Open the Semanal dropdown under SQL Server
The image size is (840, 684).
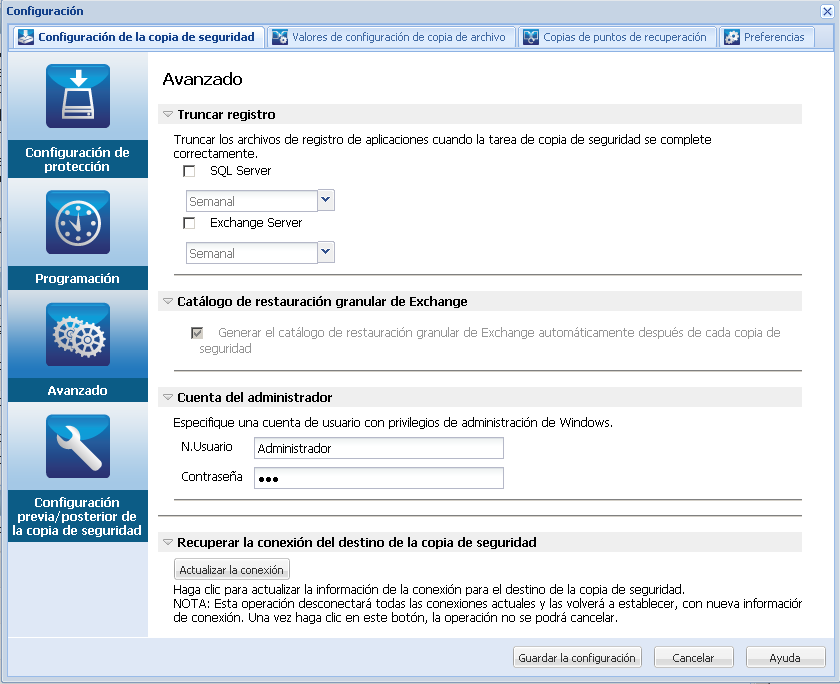[325, 200]
